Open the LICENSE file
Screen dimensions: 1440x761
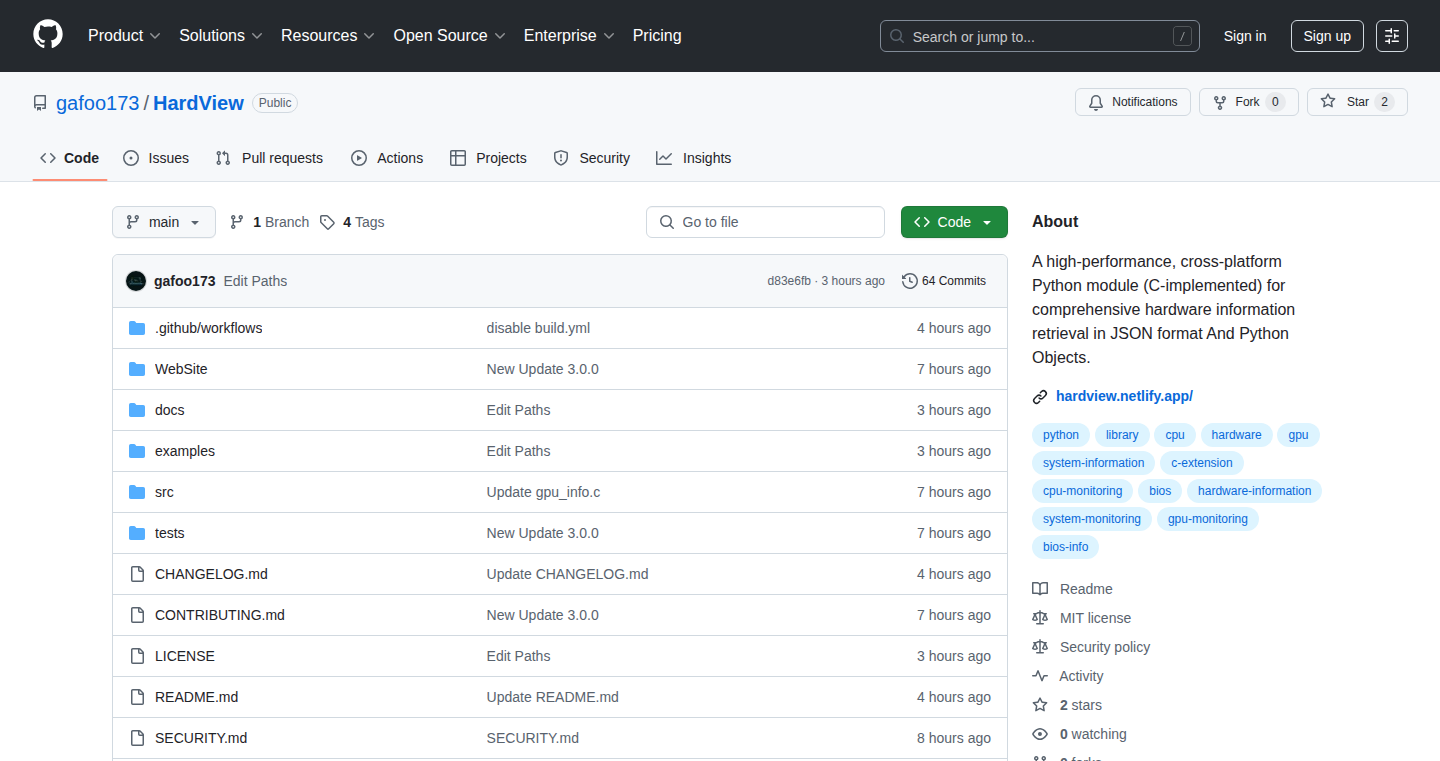tap(185, 656)
